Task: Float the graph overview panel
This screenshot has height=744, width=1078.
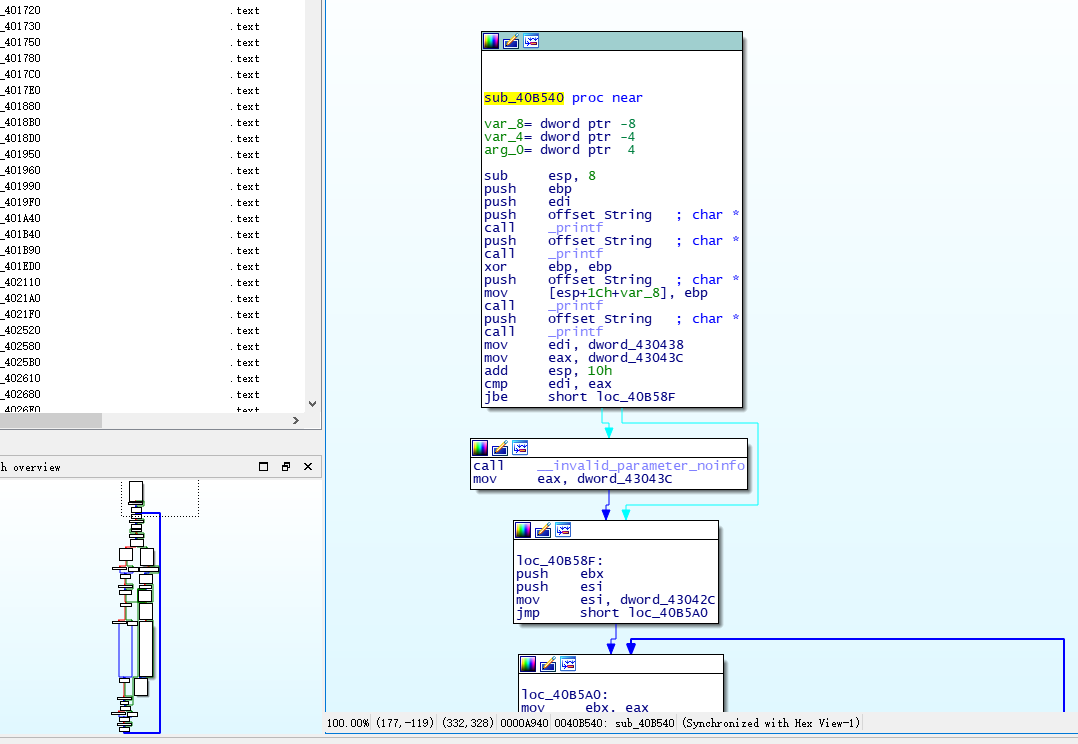Action: click(286, 467)
